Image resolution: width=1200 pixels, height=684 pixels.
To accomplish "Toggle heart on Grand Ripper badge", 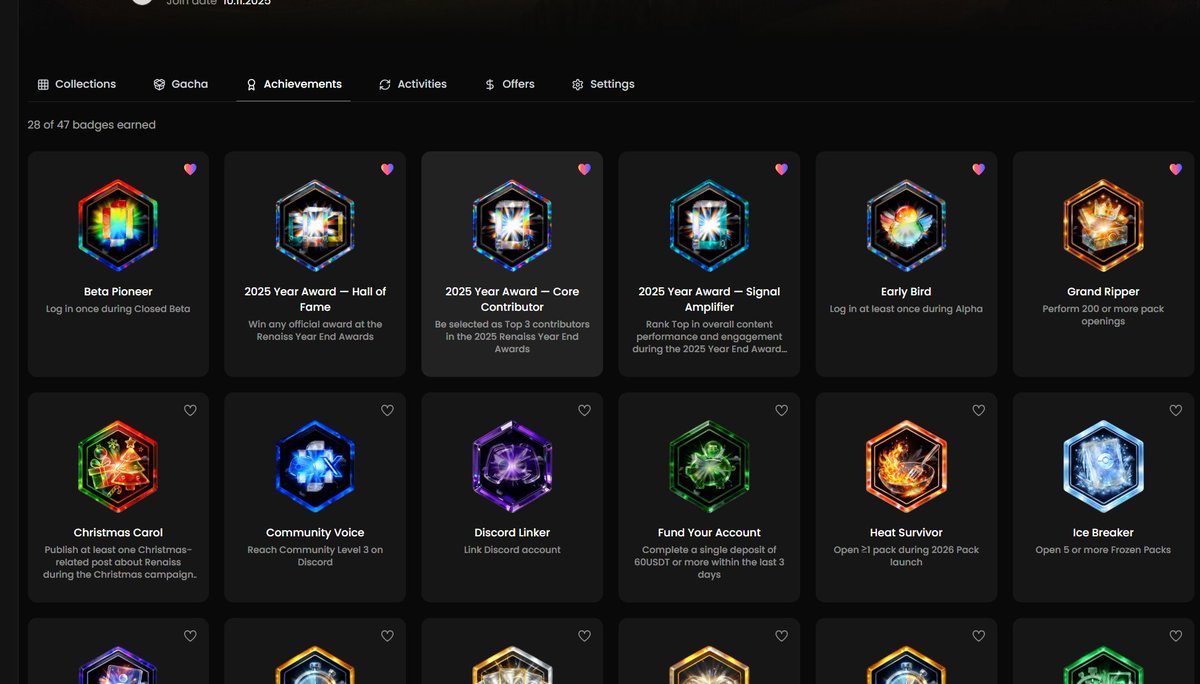I will [1175, 169].
